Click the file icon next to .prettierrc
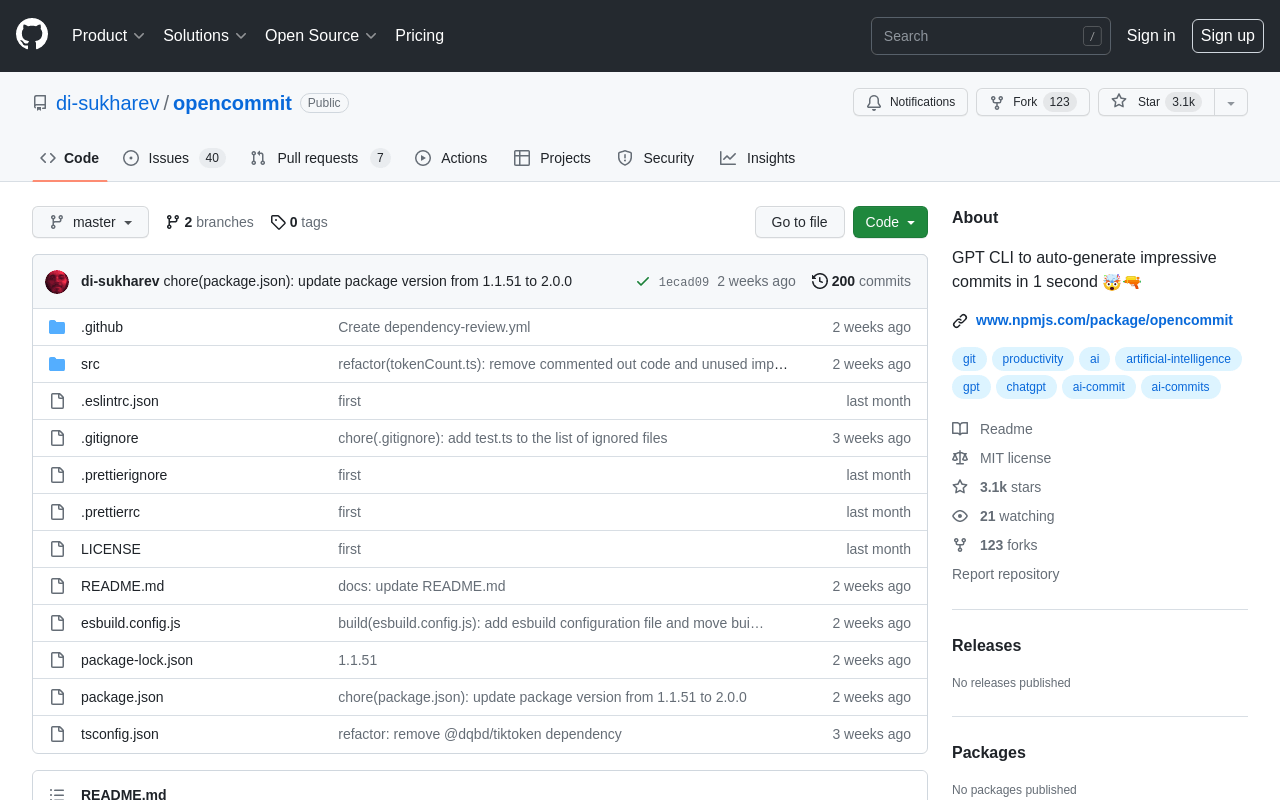Image resolution: width=1280 pixels, height=800 pixels. pos(57,512)
